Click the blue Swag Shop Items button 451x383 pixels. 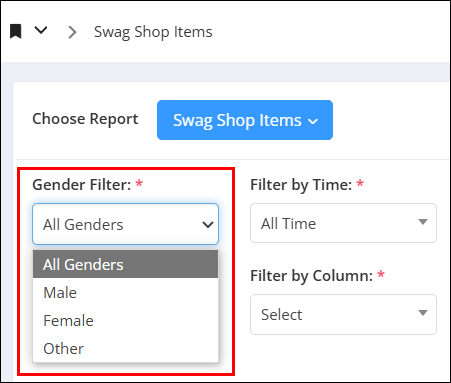(245, 120)
